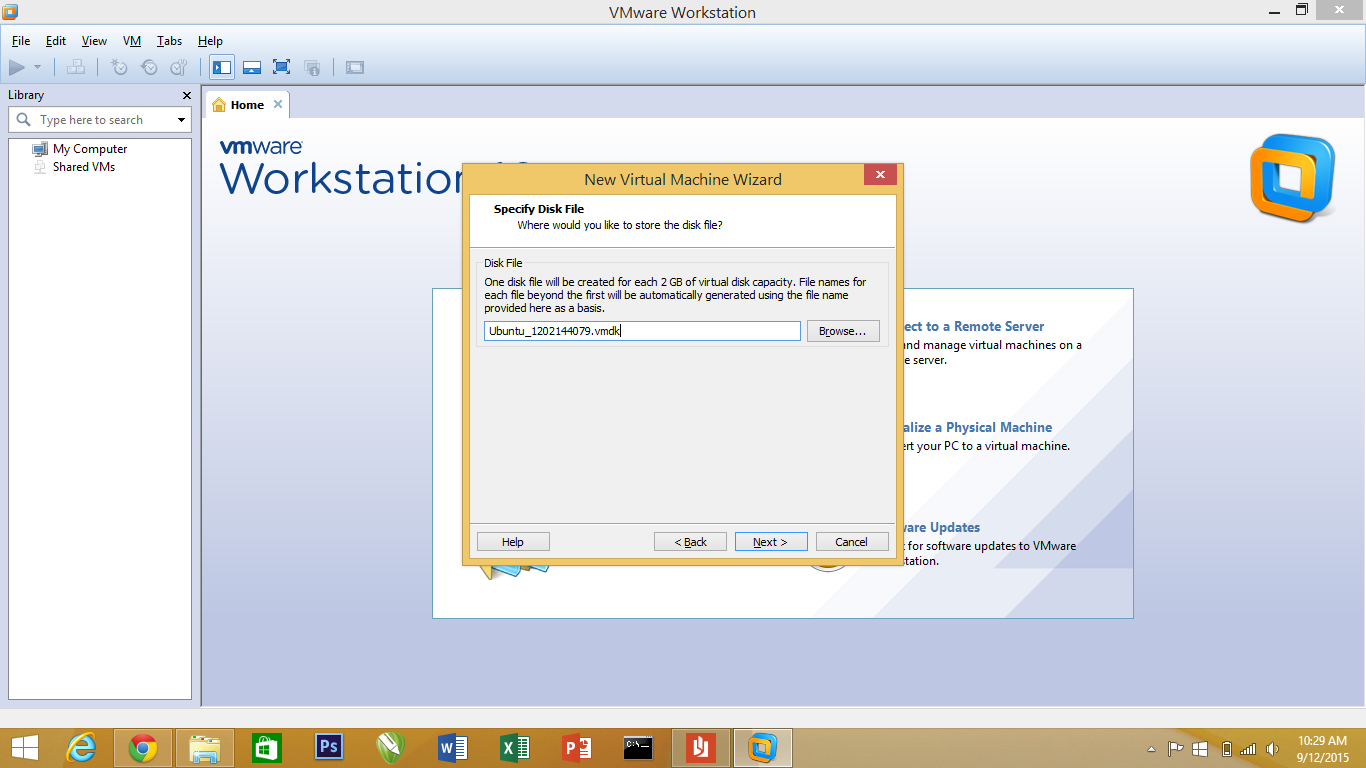Launch Excel from the taskbar

(515, 748)
